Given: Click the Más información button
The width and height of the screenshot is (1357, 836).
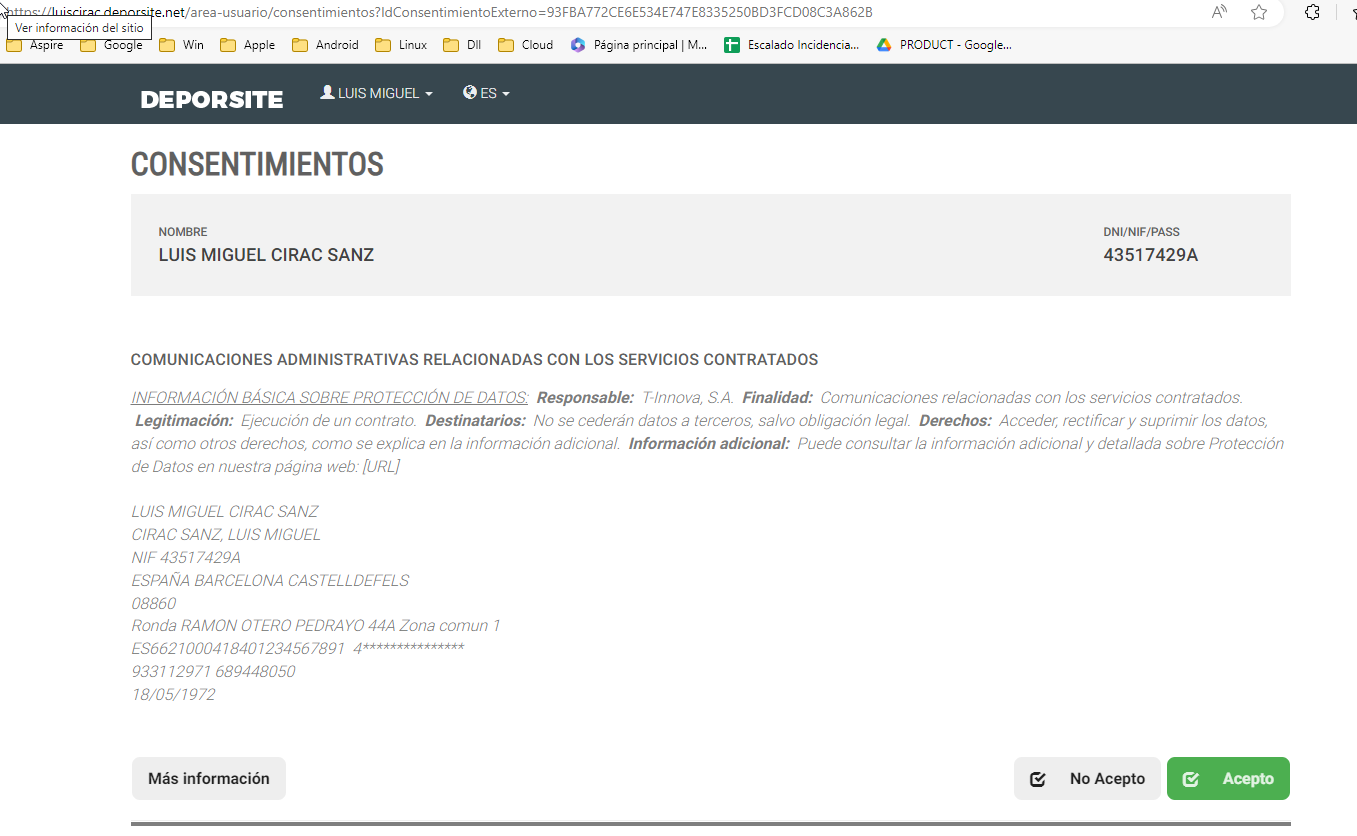Looking at the screenshot, I should pos(209,778).
